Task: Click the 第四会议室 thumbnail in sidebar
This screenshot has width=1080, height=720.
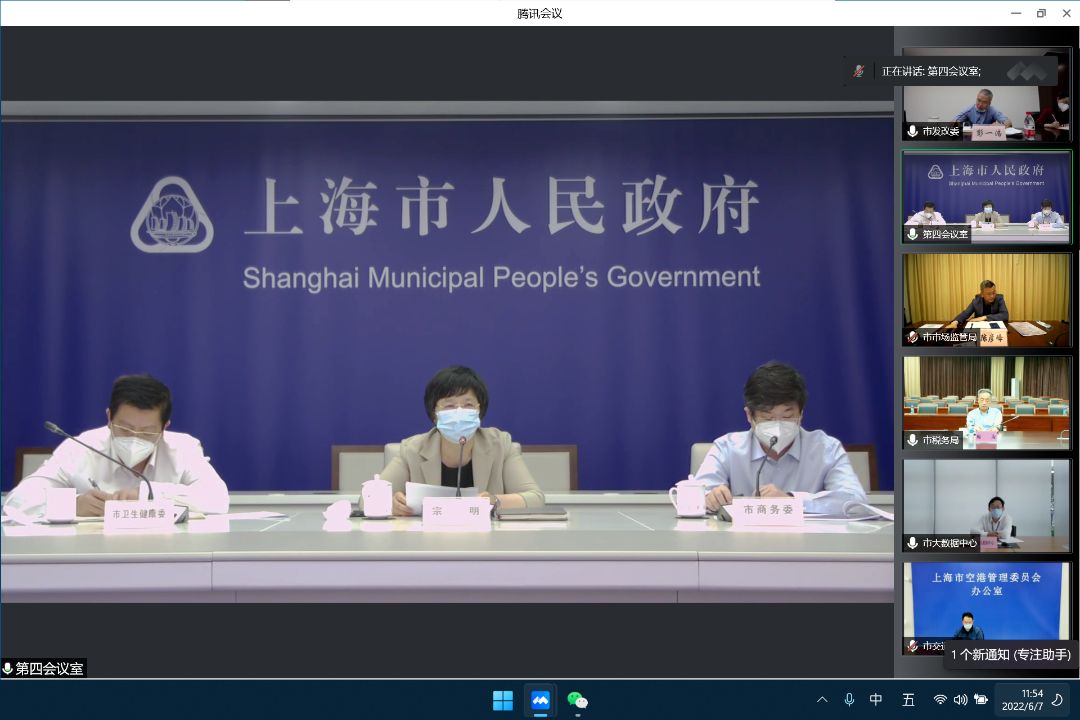Action: tap(986, 197)
